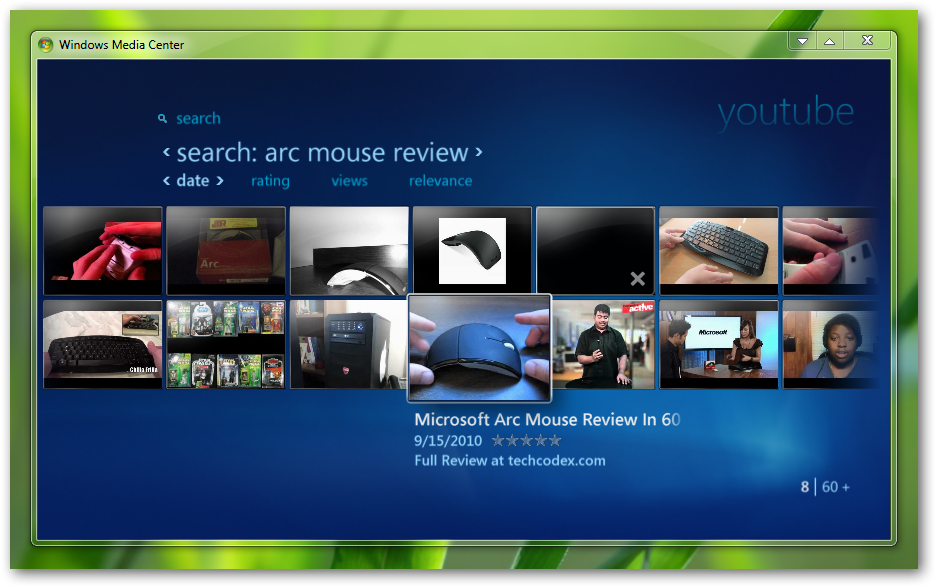Click Full Review at techcodex.com description

pyautogui.click(x=510, y=461)
